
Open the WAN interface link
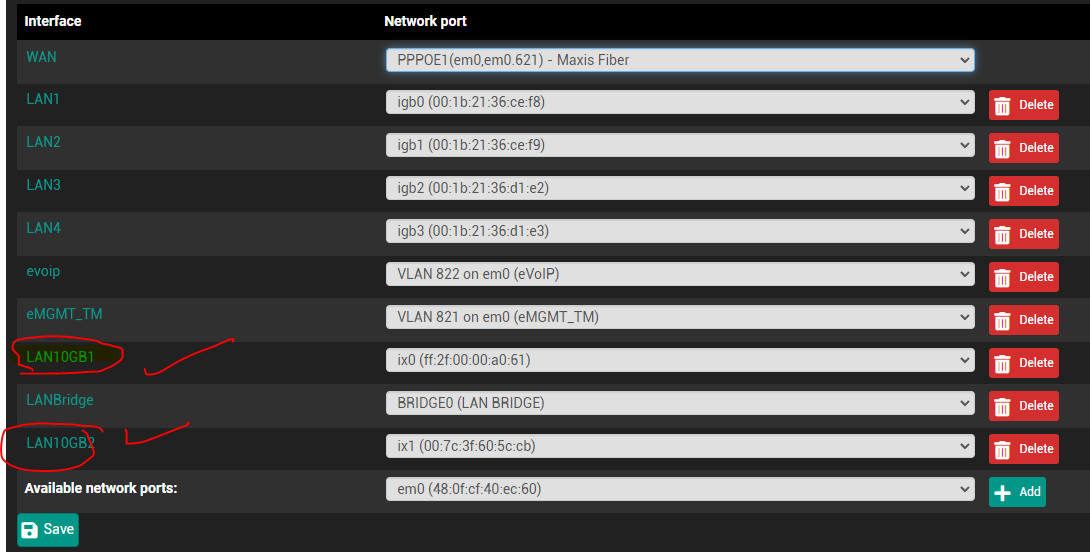tap(41, 56)
